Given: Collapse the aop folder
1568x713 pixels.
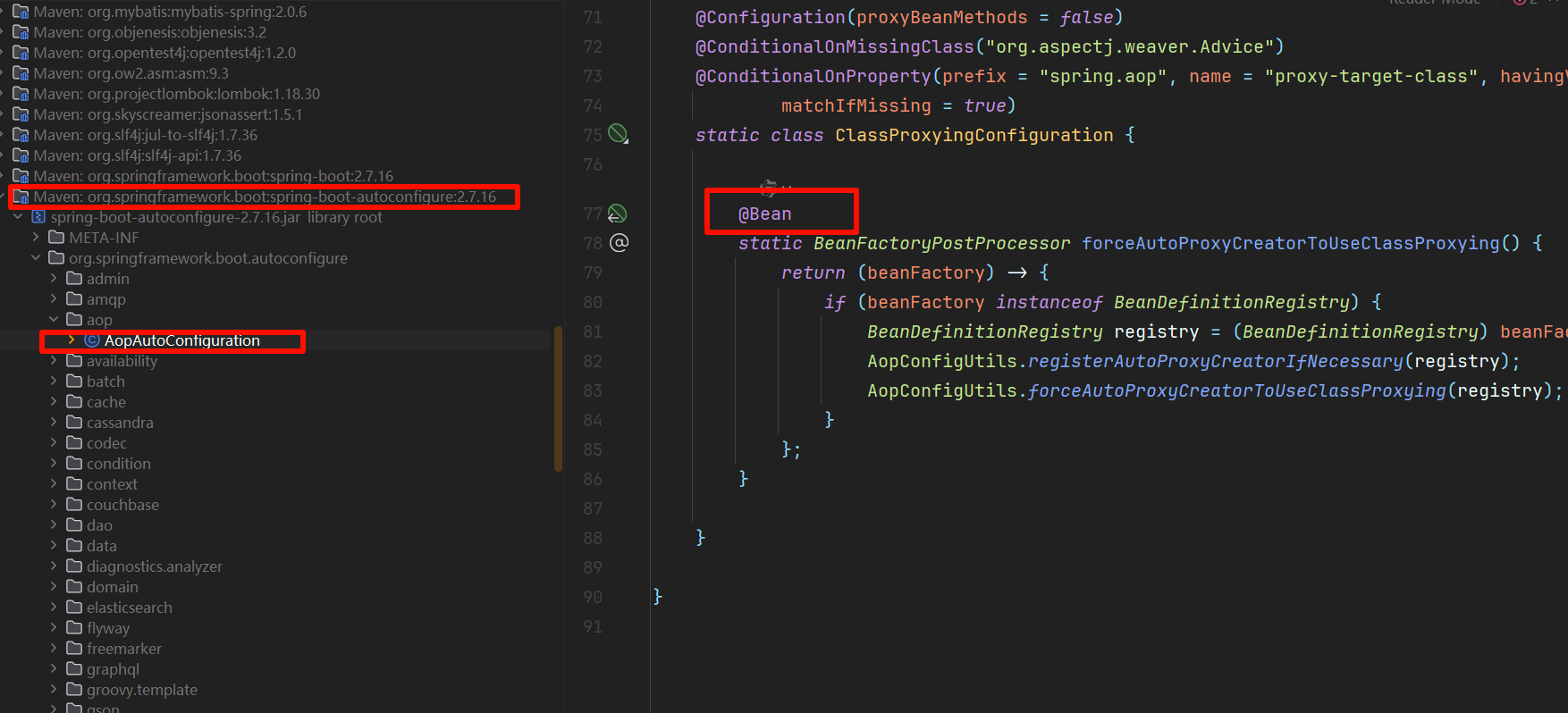Looking at the screenshot, I should pos(54,320).
